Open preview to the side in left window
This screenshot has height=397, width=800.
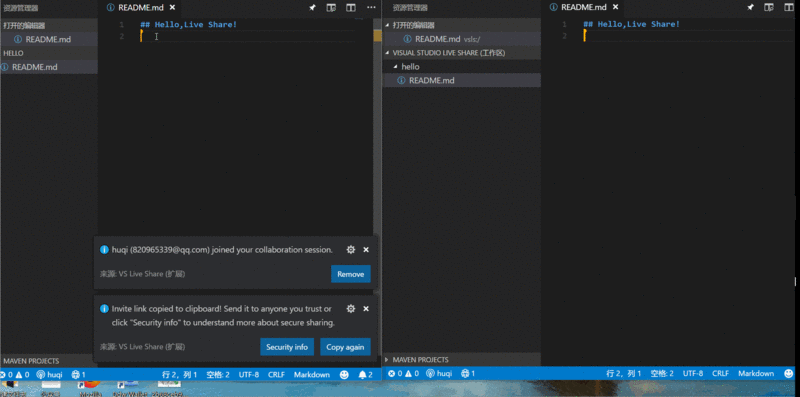coord(331,8)
